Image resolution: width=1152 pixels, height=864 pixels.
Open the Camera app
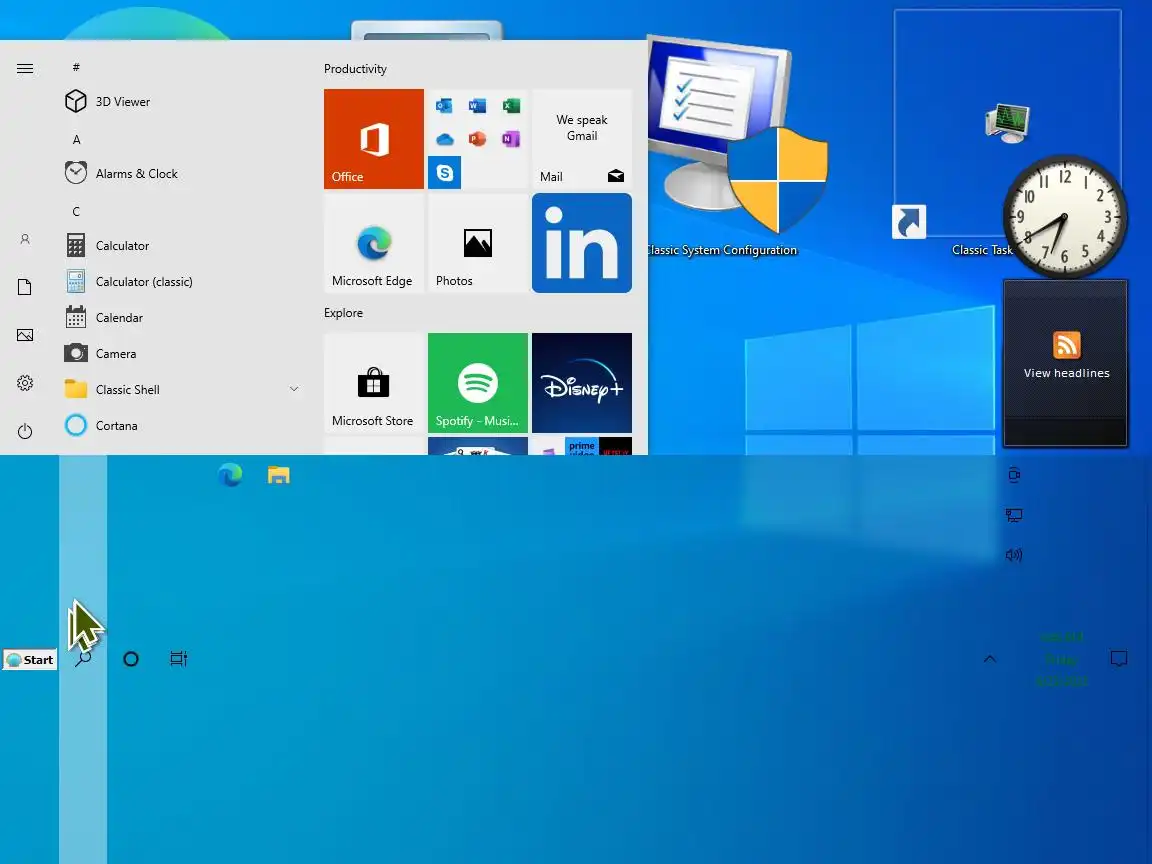click(184, 353)
